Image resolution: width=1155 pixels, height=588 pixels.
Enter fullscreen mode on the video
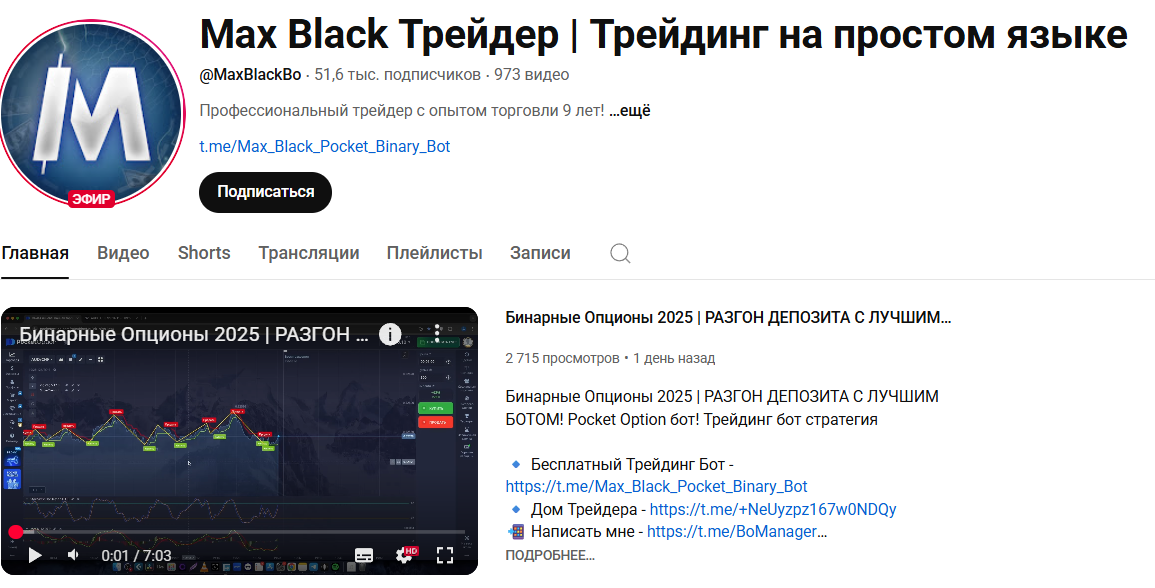[446, 555]
